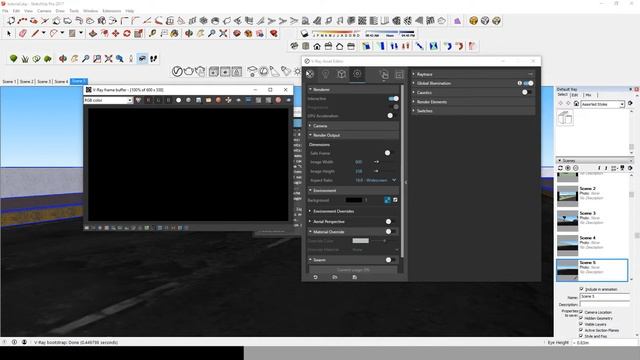Click Remove Scene minus icon

pyautogui.click(x=576, y=168)
